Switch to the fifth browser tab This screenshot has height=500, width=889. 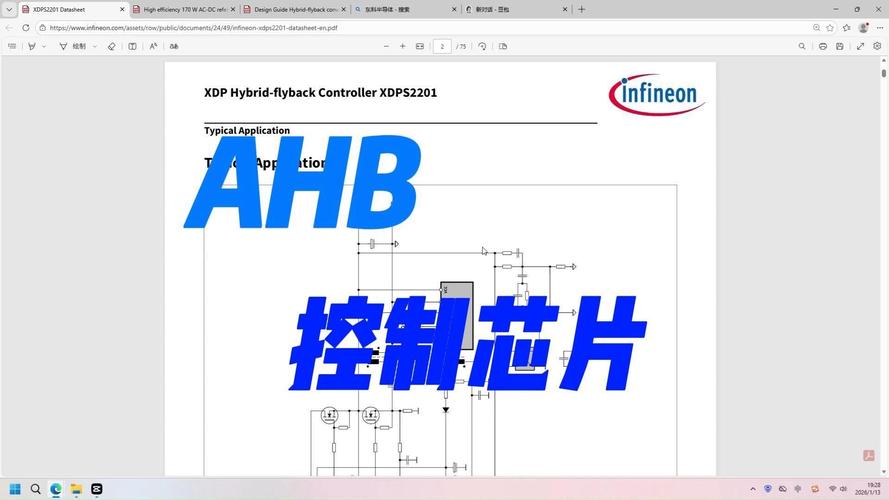point(516,10)
